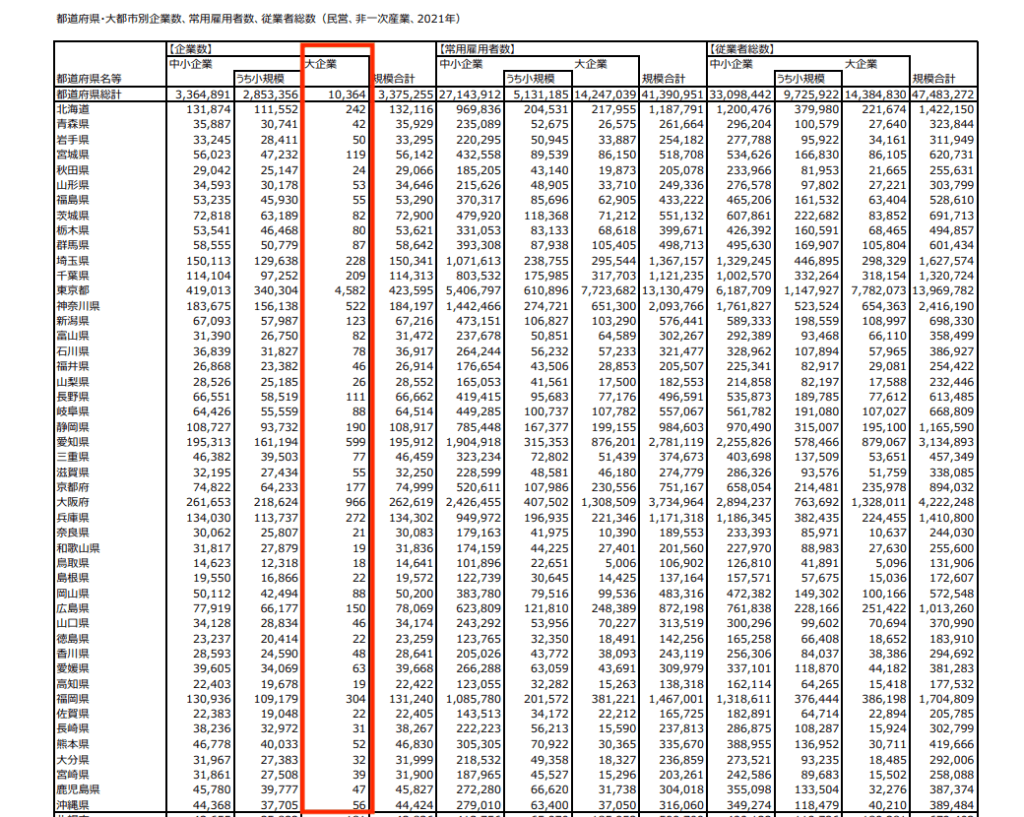The width and height of the screenshot is (1024, 817).
Task: Click the 京都府 row label
Action: pyautogui.click(x=72, y=487)
